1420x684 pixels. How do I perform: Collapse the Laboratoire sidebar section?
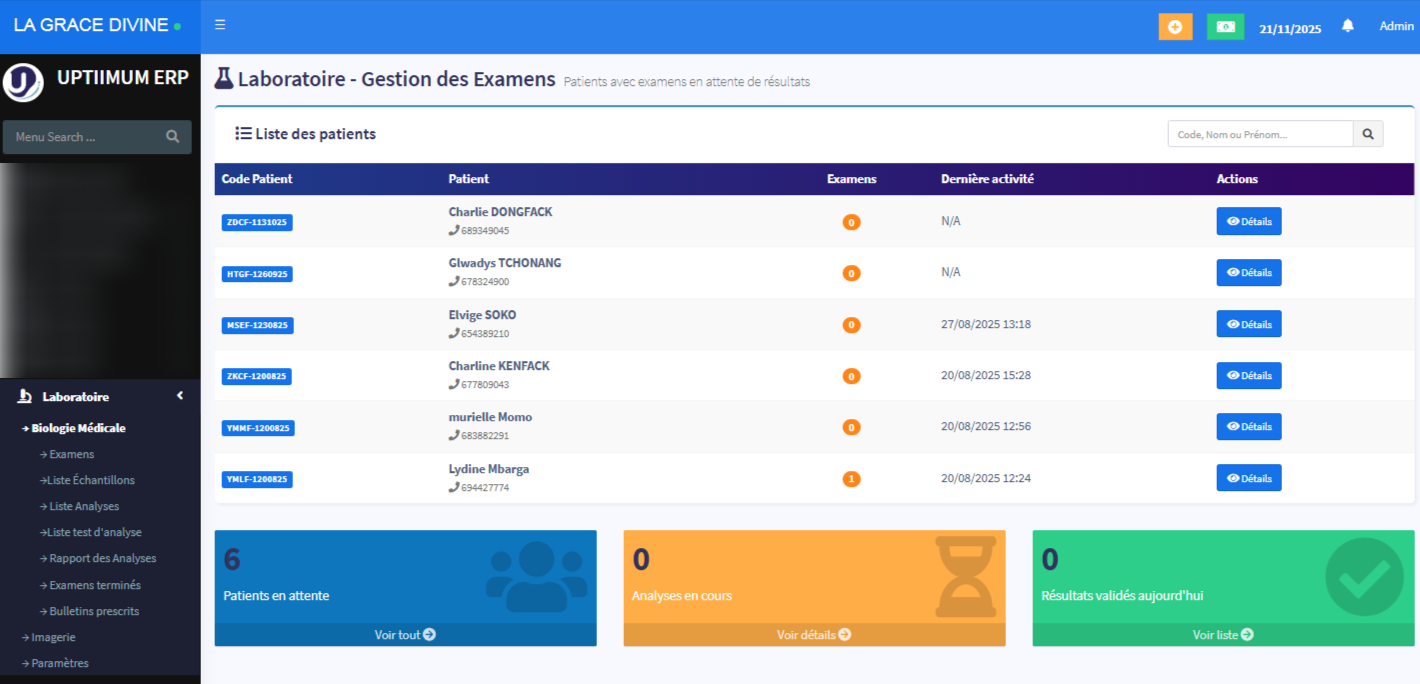180,395
